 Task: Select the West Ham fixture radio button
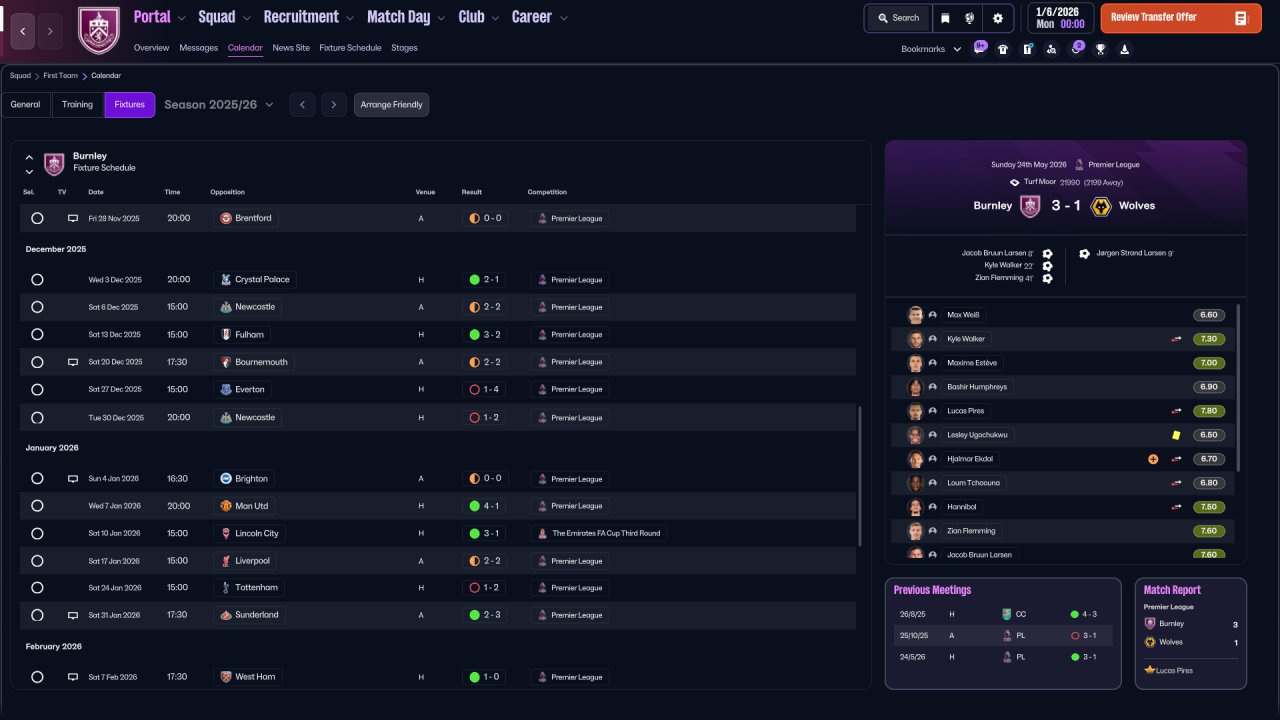pyautogui.click(x=37, y=677)
